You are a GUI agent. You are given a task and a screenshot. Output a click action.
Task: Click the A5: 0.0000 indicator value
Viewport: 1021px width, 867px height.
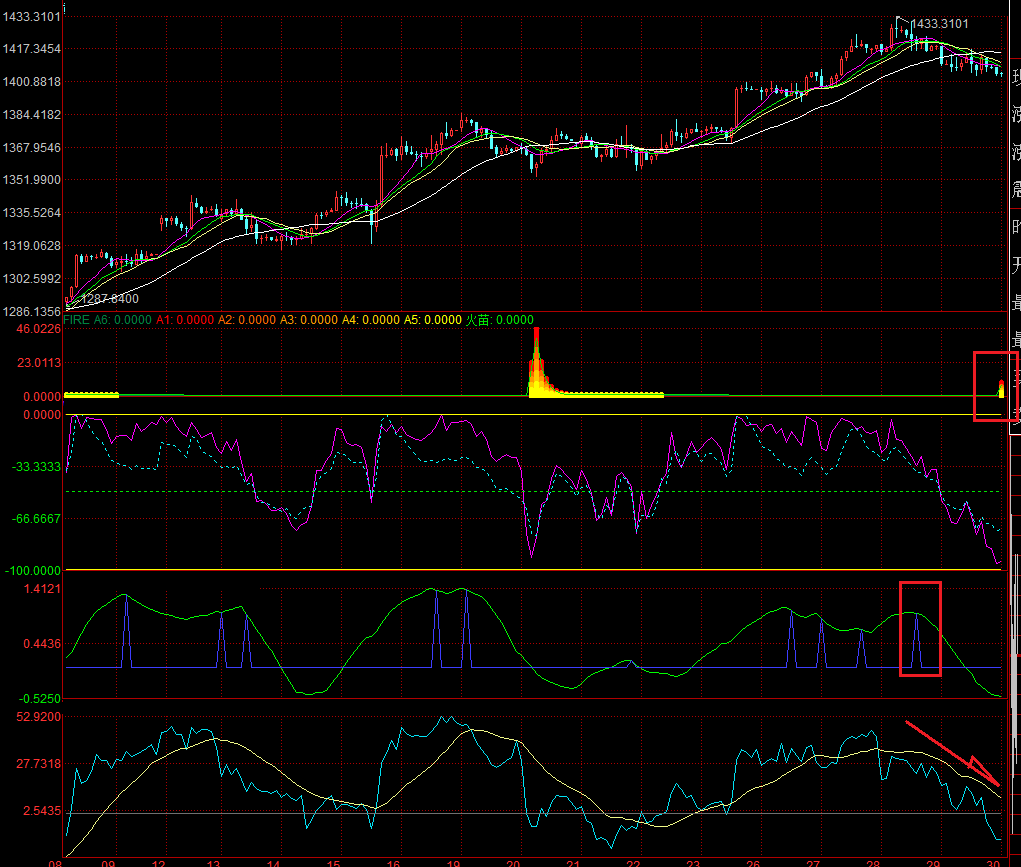432,320
